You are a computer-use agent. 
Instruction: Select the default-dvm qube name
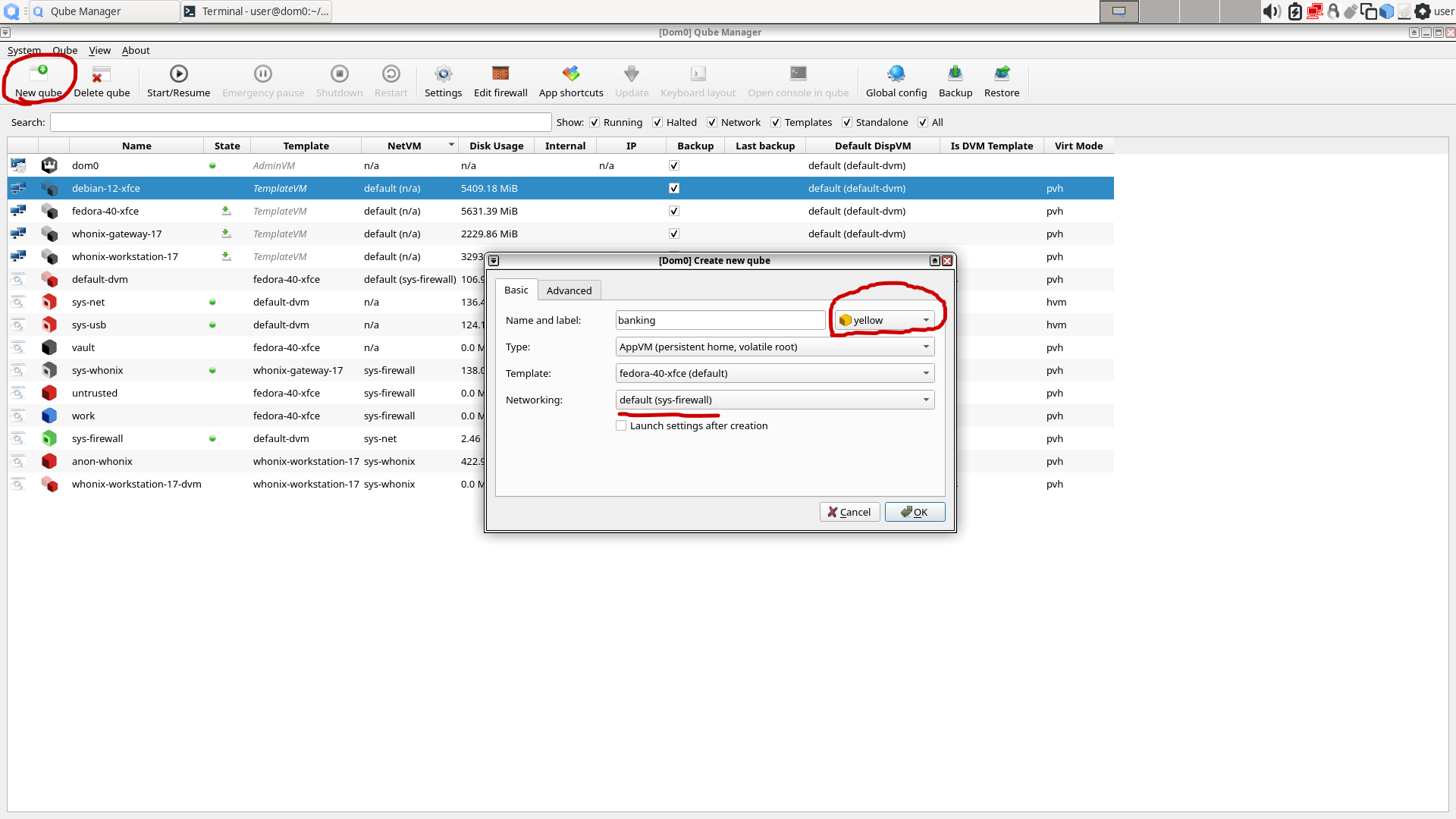click(x=100, y=279)
